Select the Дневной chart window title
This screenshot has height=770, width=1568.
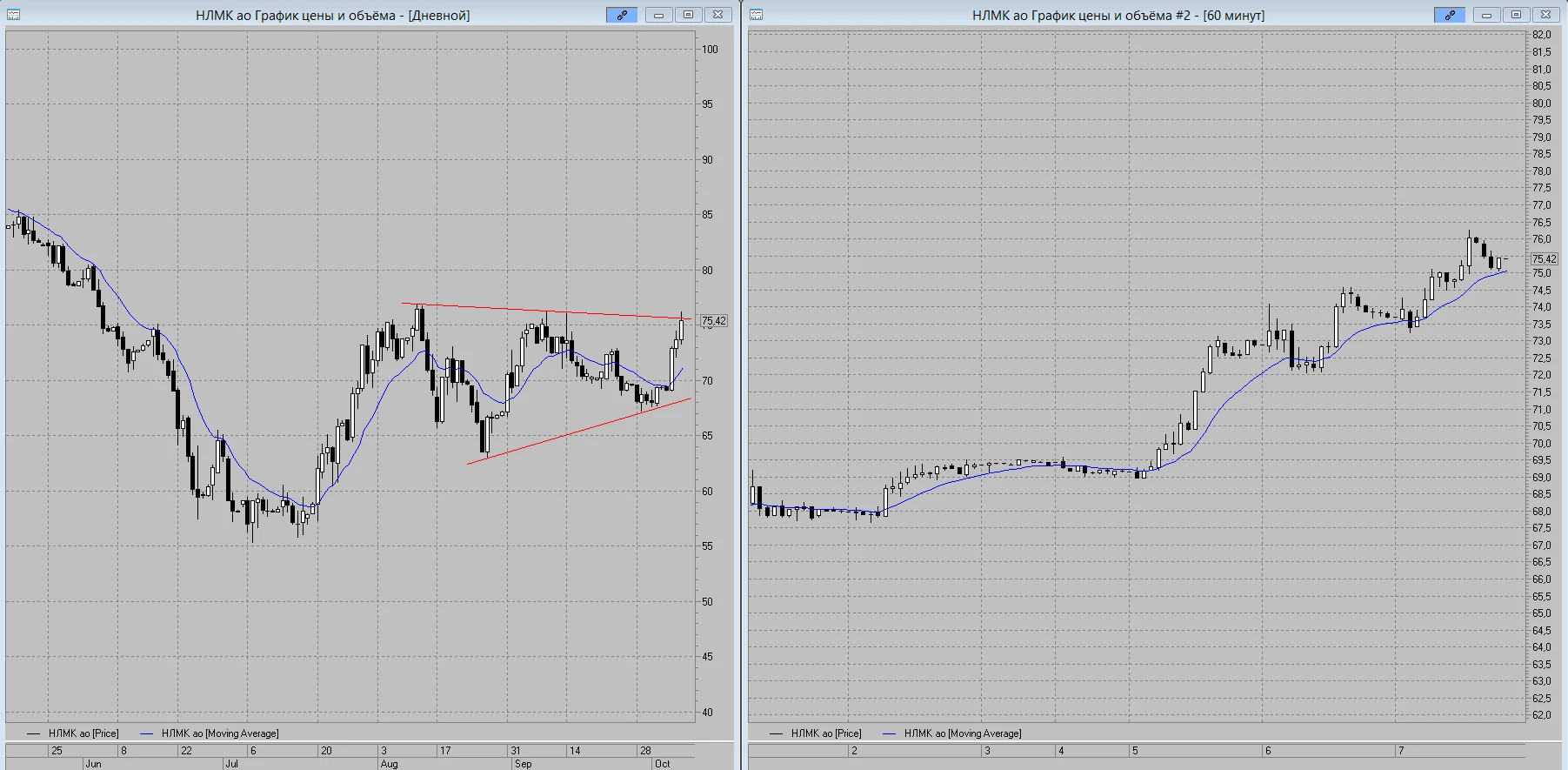tap(333, 16)
